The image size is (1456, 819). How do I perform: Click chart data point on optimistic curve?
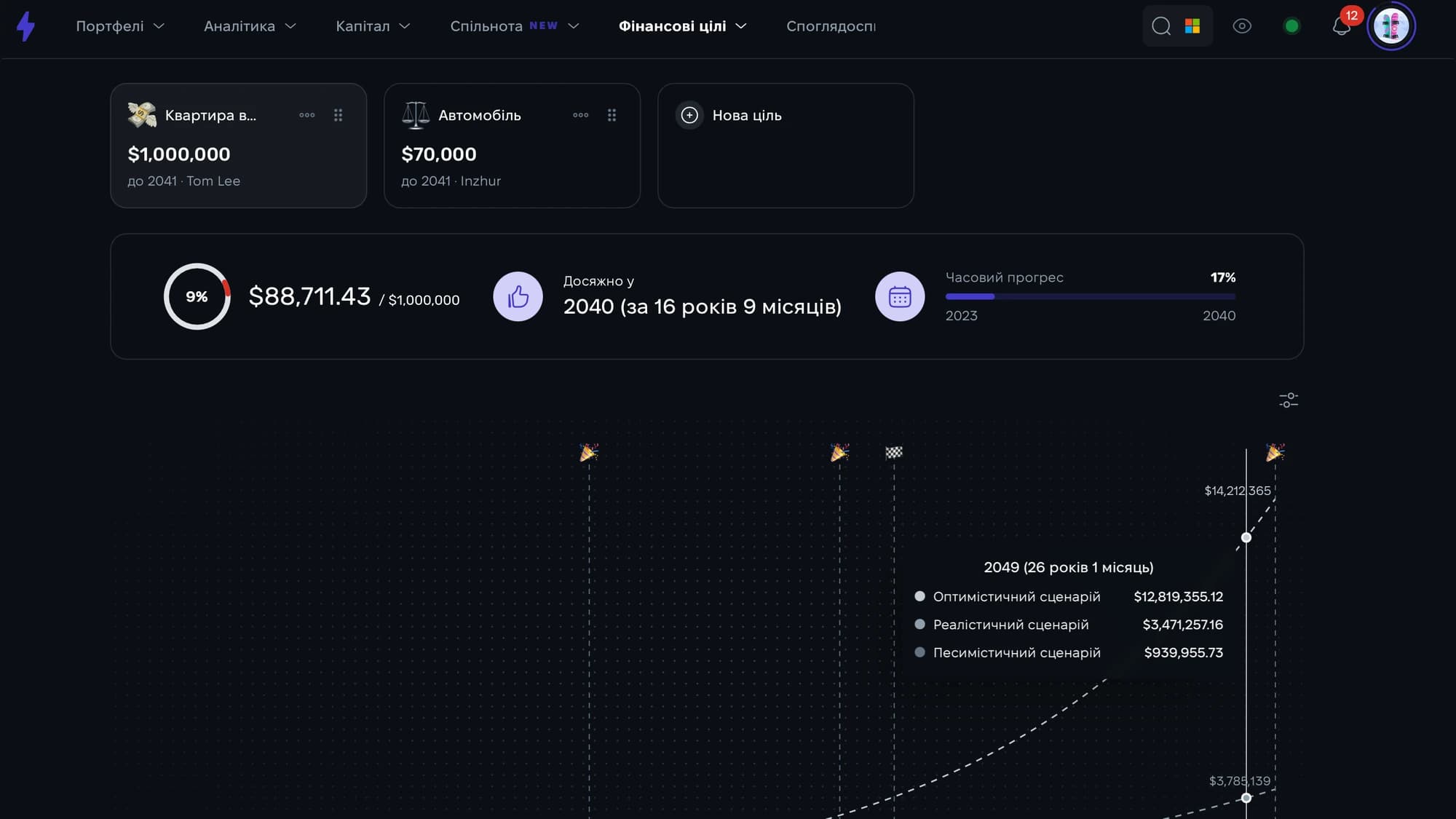tap(1246, 537)
